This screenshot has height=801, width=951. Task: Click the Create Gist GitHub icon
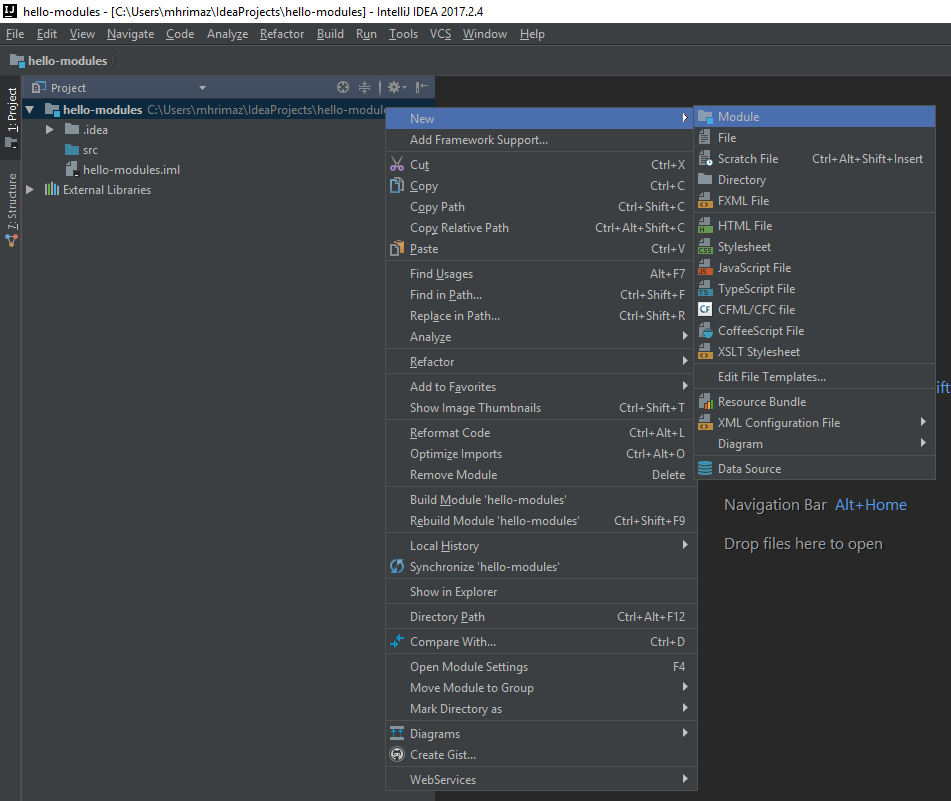tap(397, 755)
